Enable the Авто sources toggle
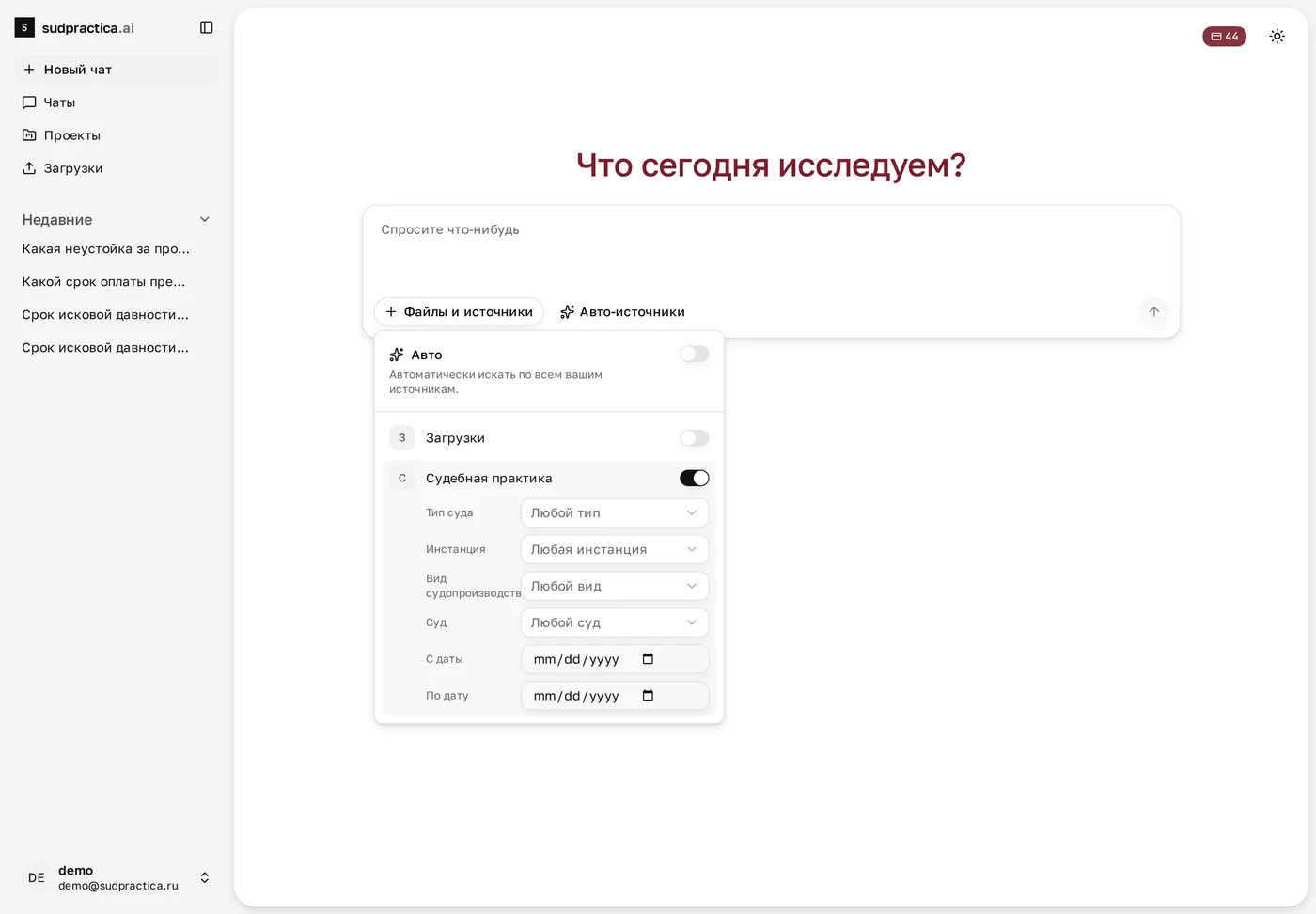 coord(695,355)
